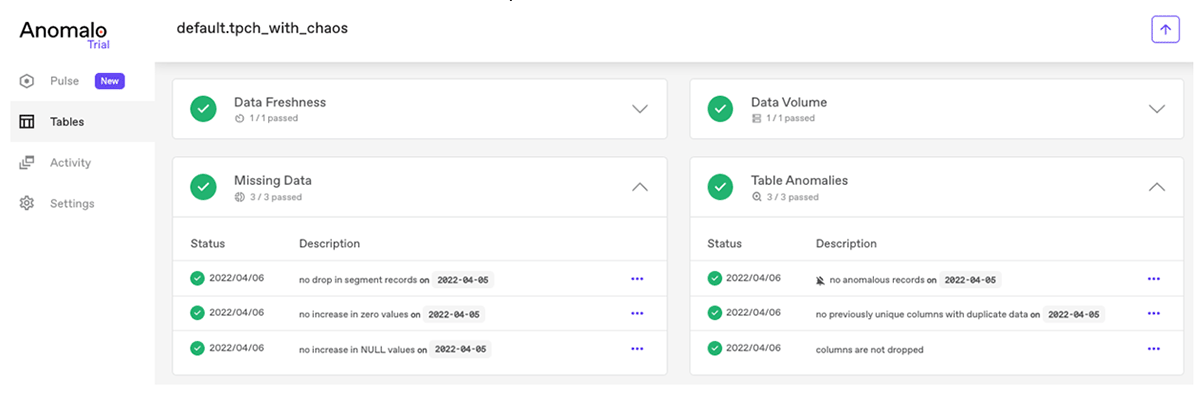Click the Data Freshness green checkmark icon

204,109
